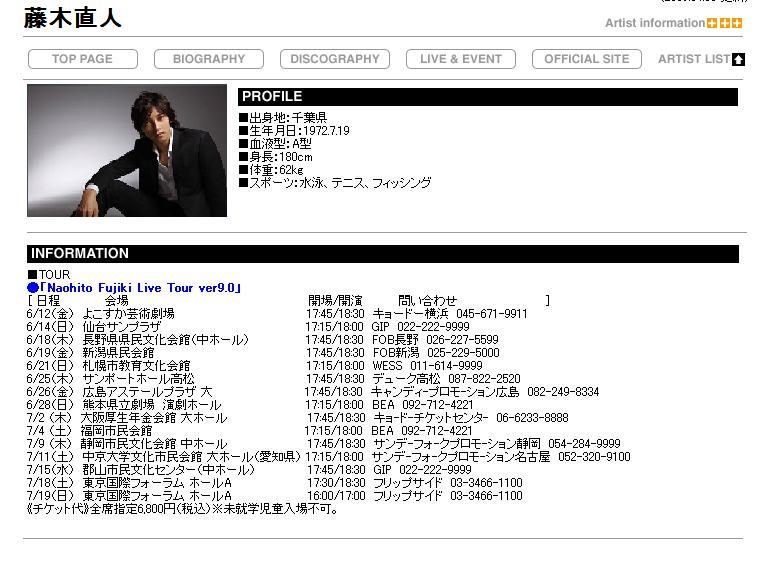Click the blue bullet before Naohito Fujiki tour

(x=33, y=288)
